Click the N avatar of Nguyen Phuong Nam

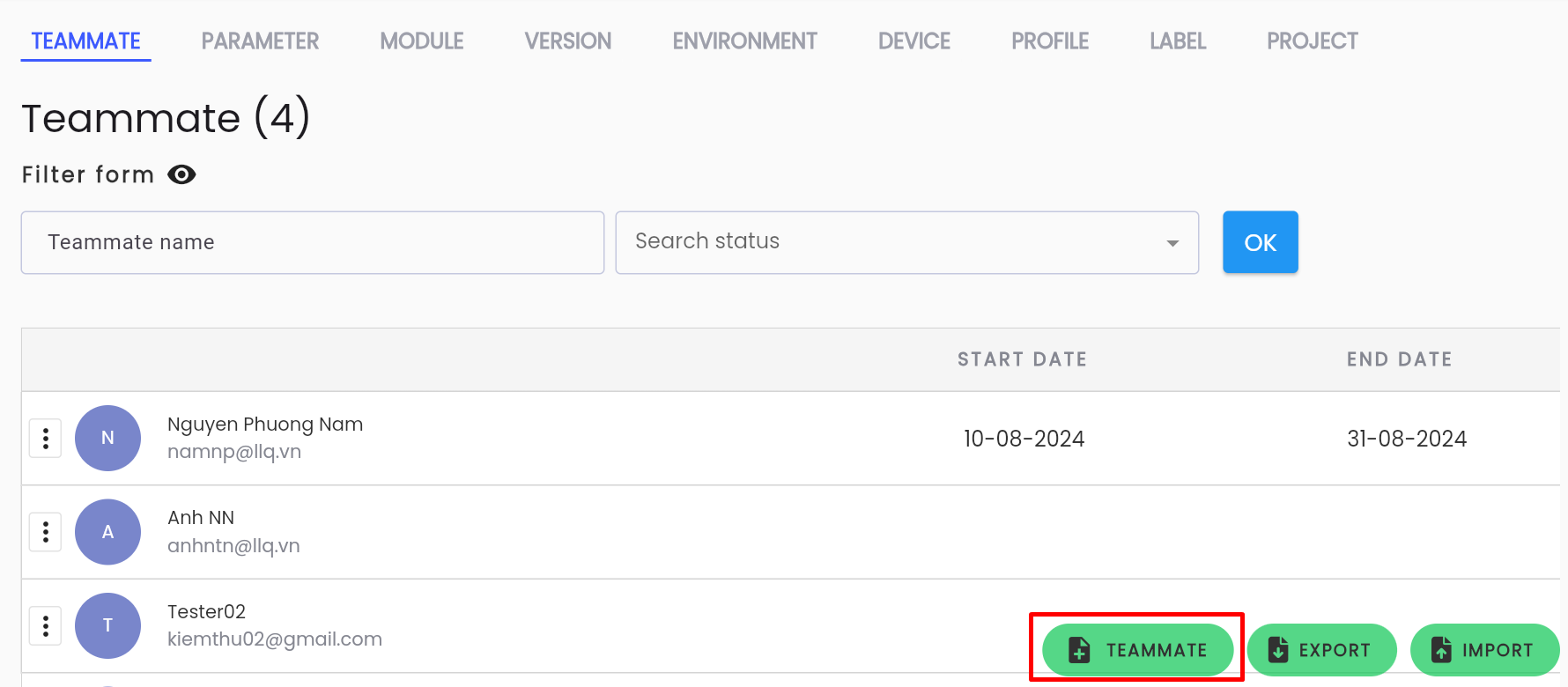pyautogui.click(x=107, y=438)
